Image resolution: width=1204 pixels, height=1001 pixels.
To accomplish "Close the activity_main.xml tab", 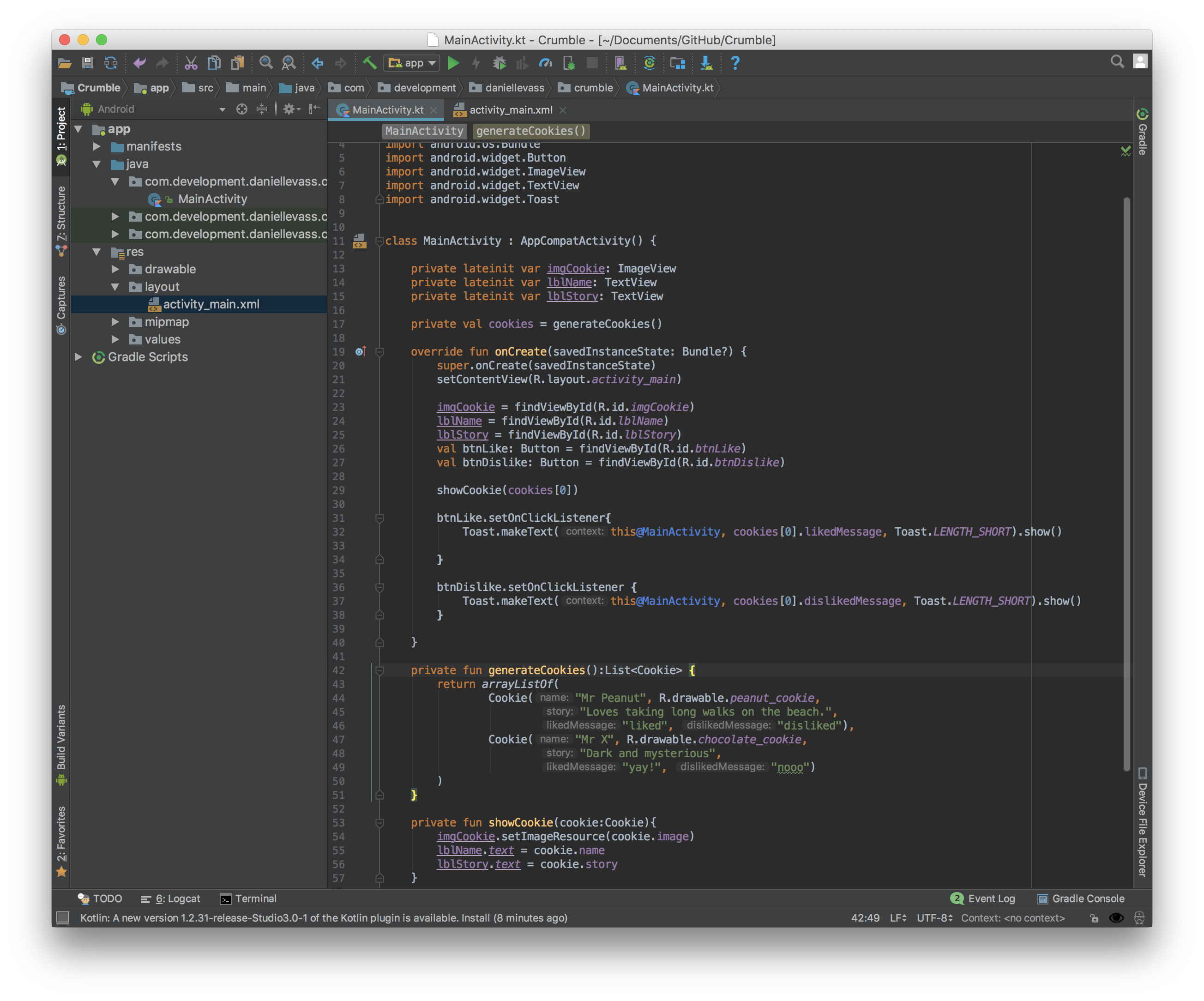I will (562, 110).
